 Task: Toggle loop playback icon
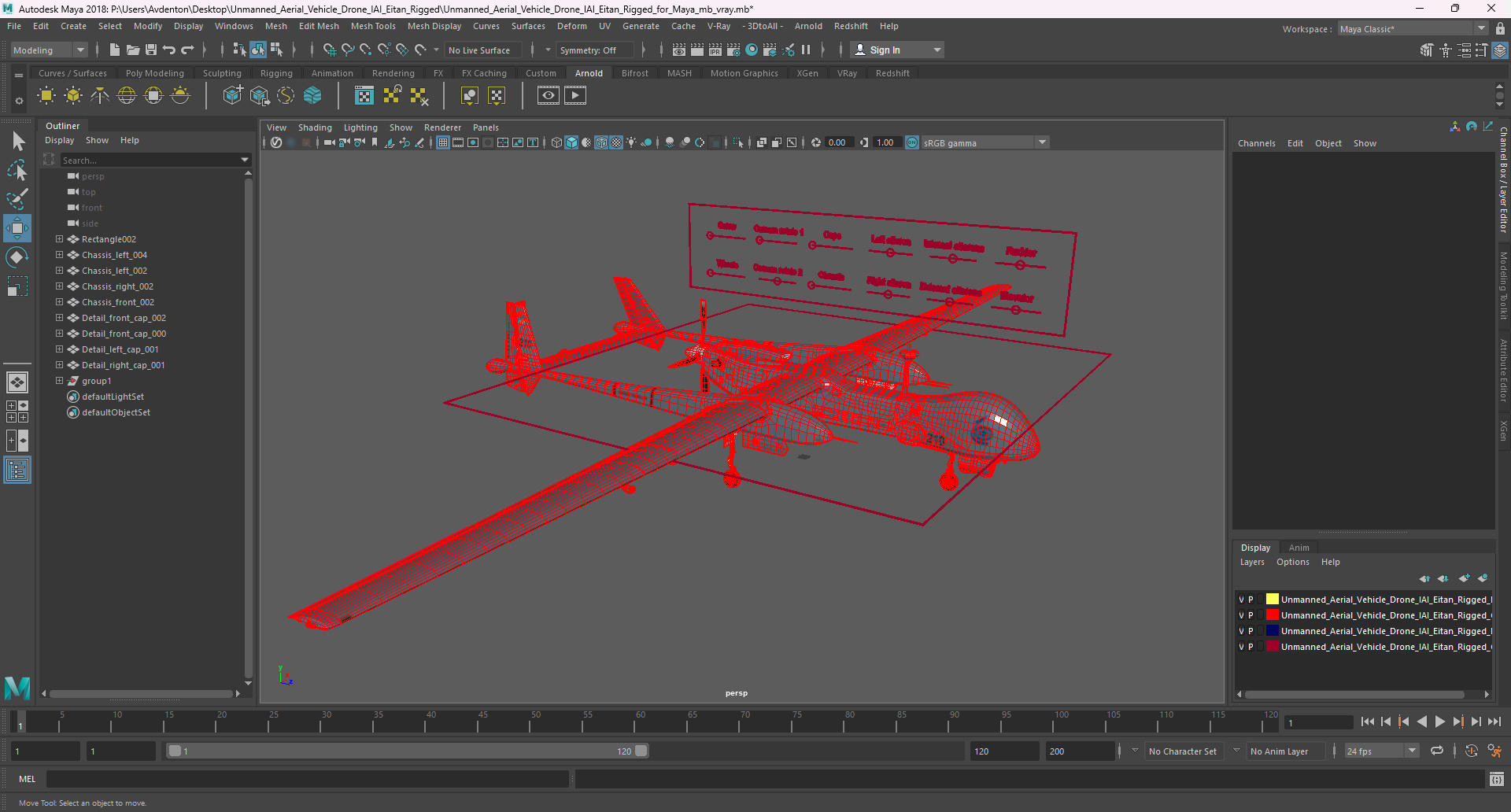point(1437,751)
